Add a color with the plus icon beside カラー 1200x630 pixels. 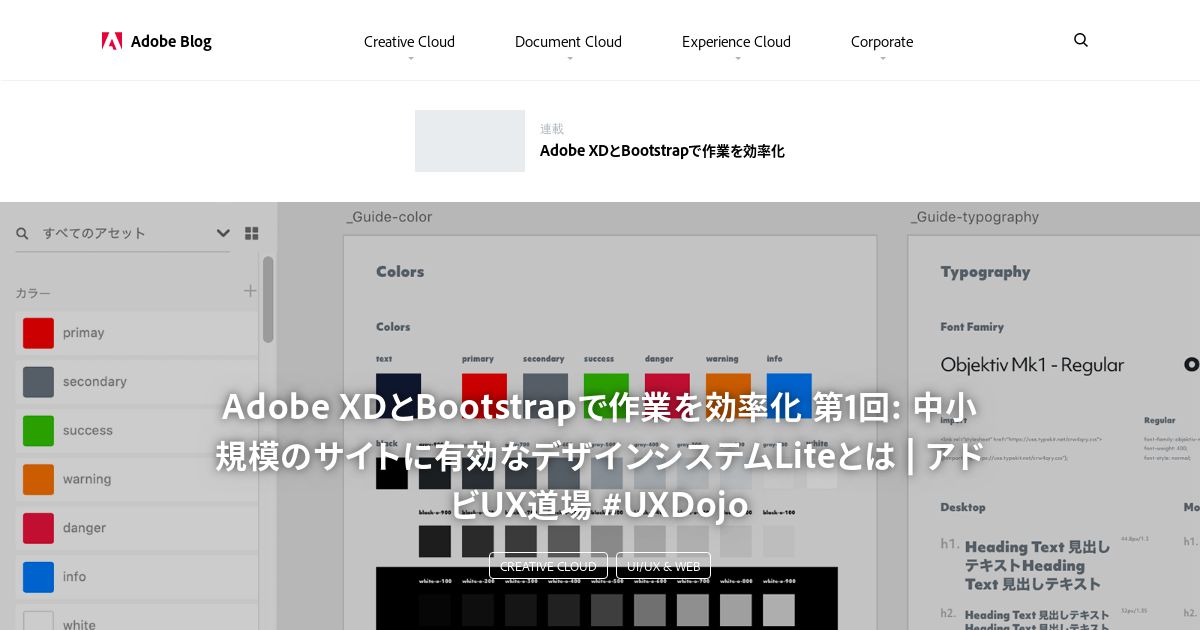tap(250, 291)
